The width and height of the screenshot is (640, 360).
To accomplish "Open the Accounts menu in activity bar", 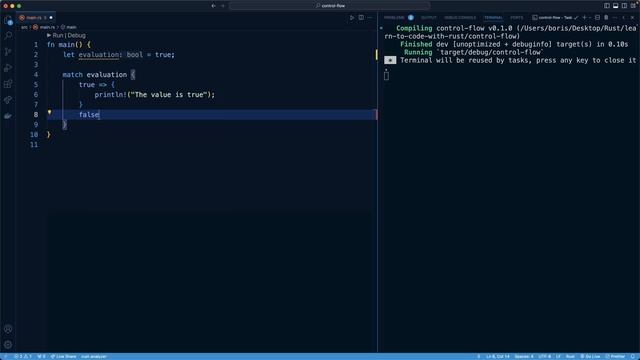I will 8,329.
